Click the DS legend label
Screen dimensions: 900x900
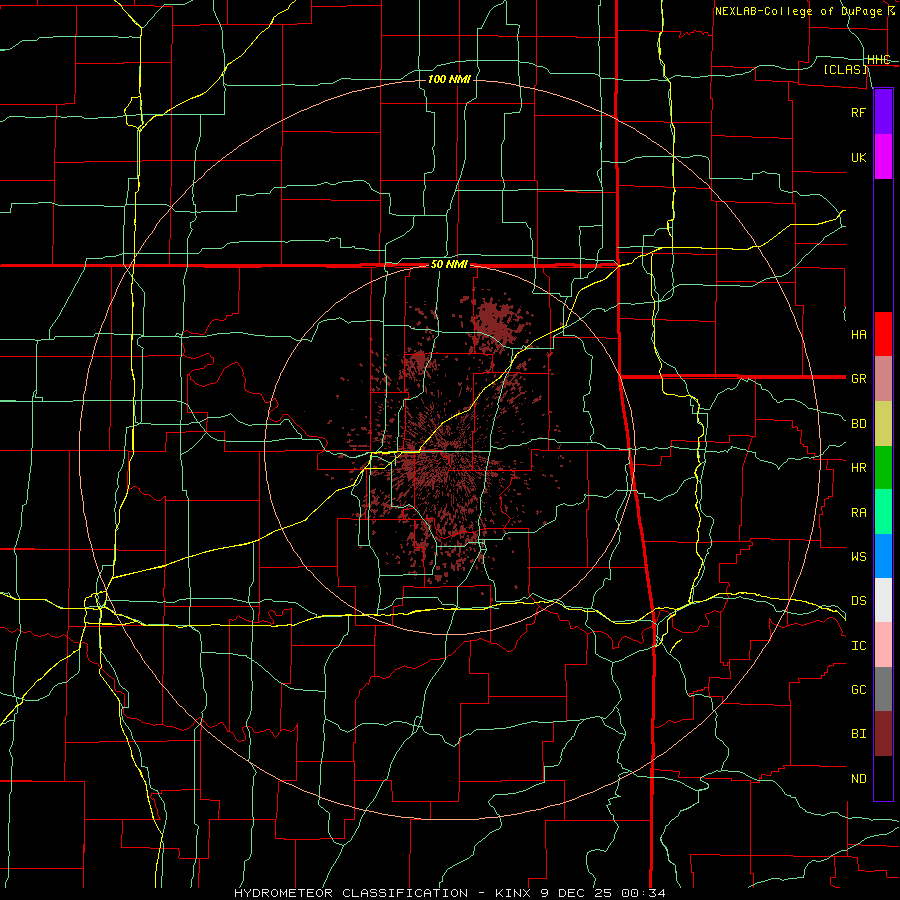(859, 601)
